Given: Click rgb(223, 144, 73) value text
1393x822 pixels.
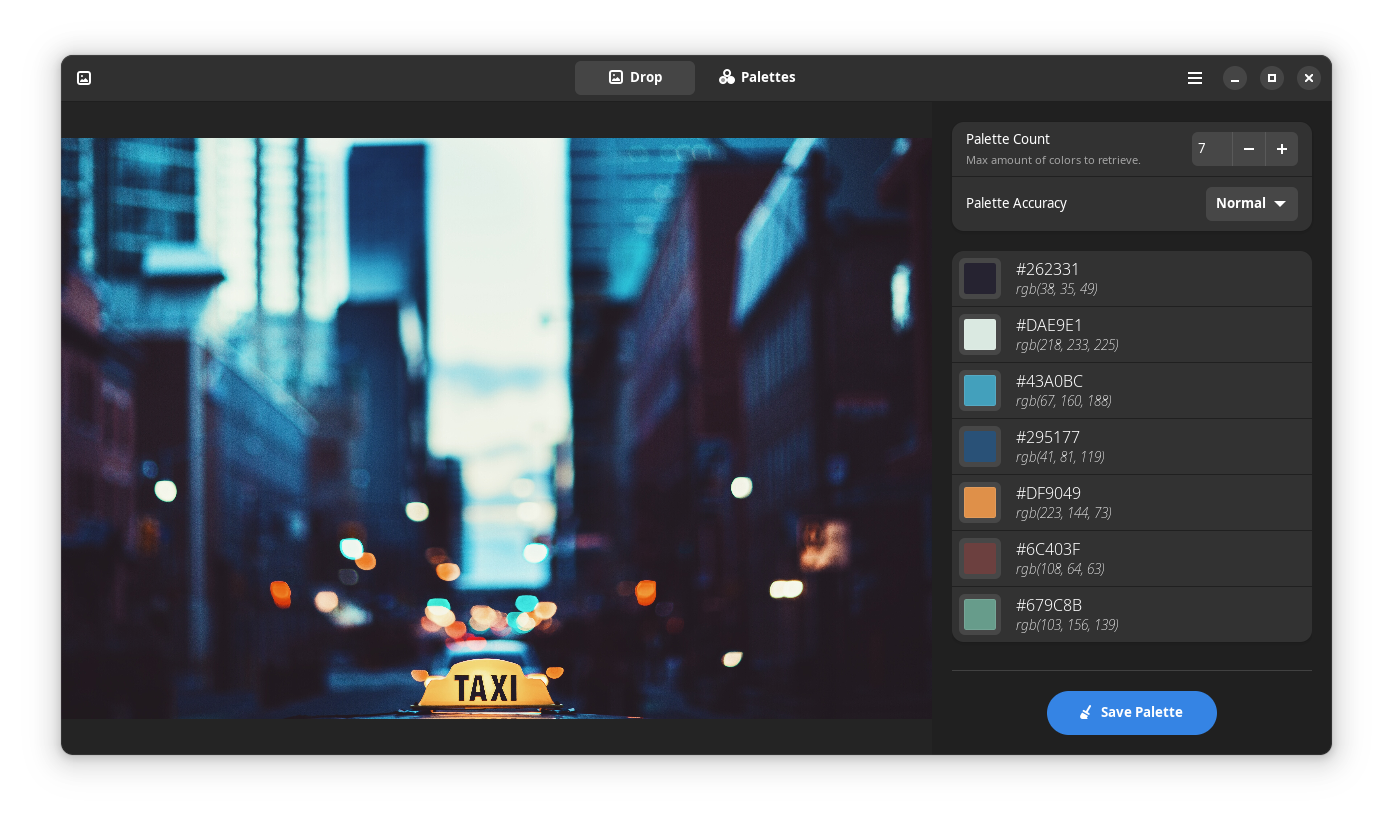Looking at the screenshot, I should [x=1064, y=513].
